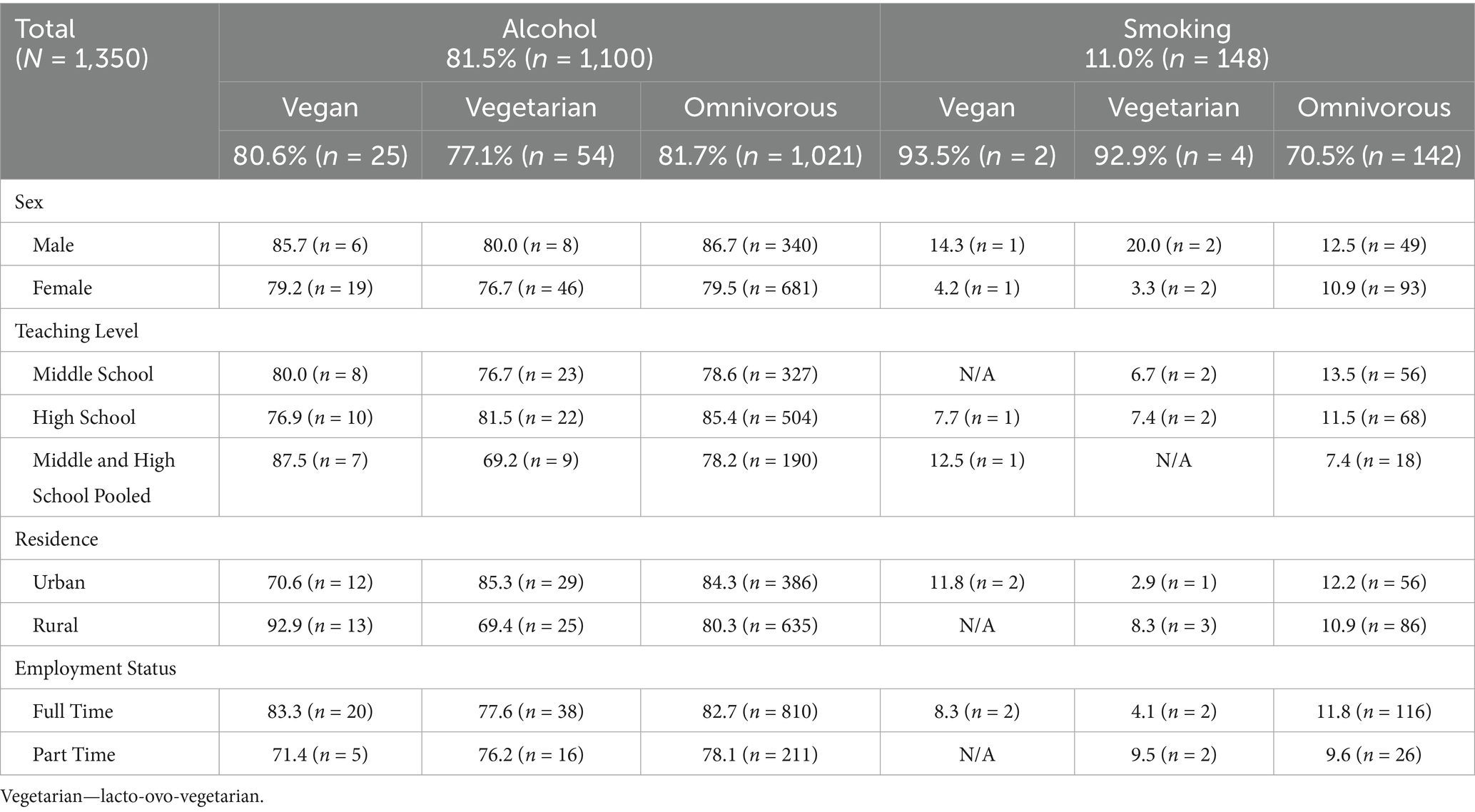The height and width of the screenshot is (812, 1475).
Task: Select the 70.5% (n = 142) omnivorous cell
Action: [x=1373, y=155]
